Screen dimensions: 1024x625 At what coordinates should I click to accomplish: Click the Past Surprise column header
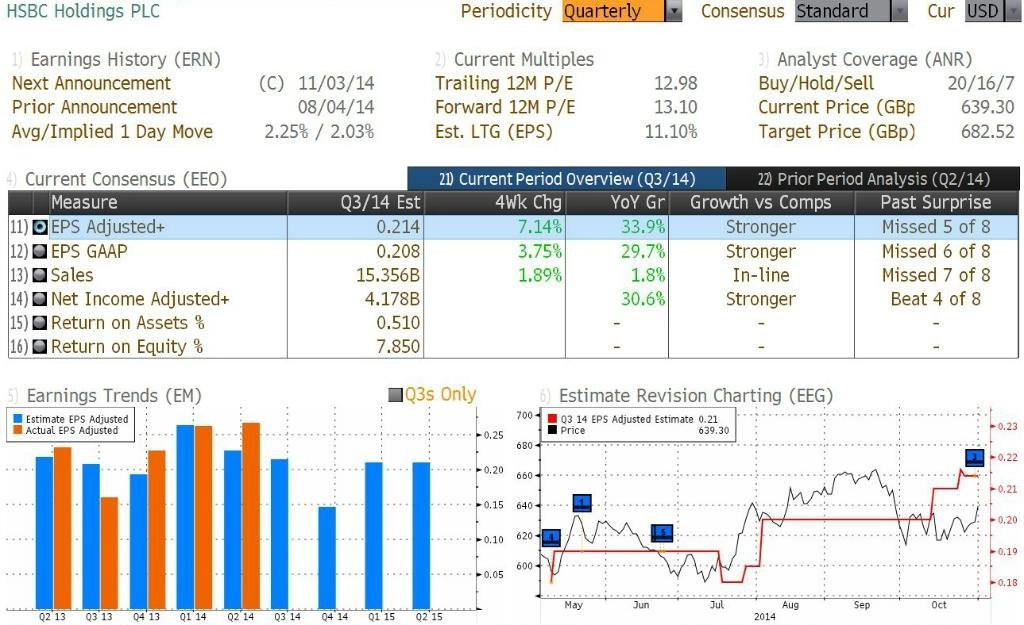(x=936, y=202)
